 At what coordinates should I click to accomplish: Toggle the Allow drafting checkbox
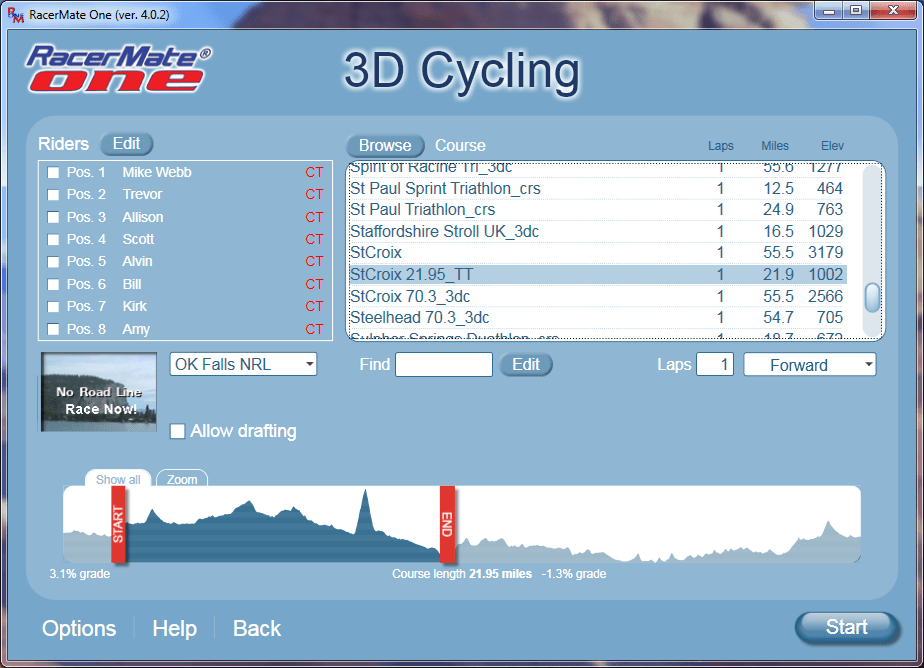[x=178, y=431]
